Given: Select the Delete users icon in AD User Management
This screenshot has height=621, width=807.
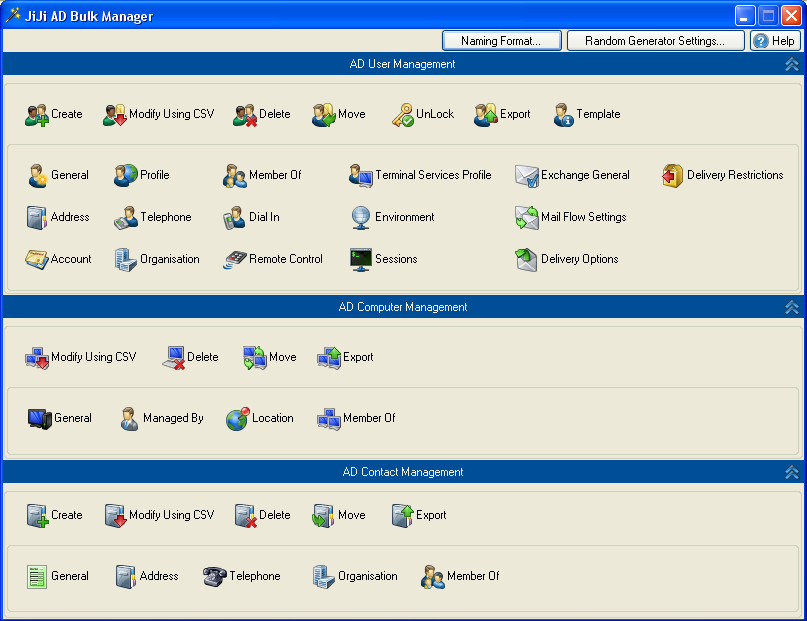Looking at the screenshot, I should [x=245, y=115].
